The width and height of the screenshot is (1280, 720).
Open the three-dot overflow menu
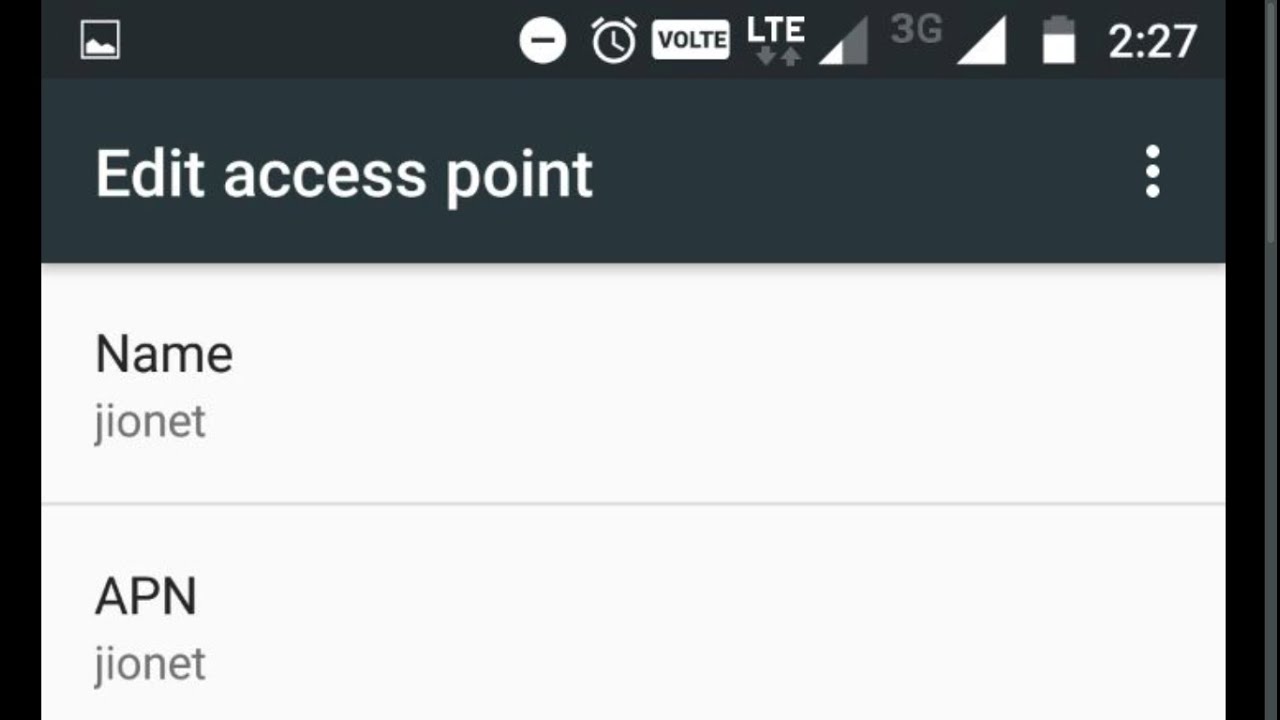[x=1152, y=172]
